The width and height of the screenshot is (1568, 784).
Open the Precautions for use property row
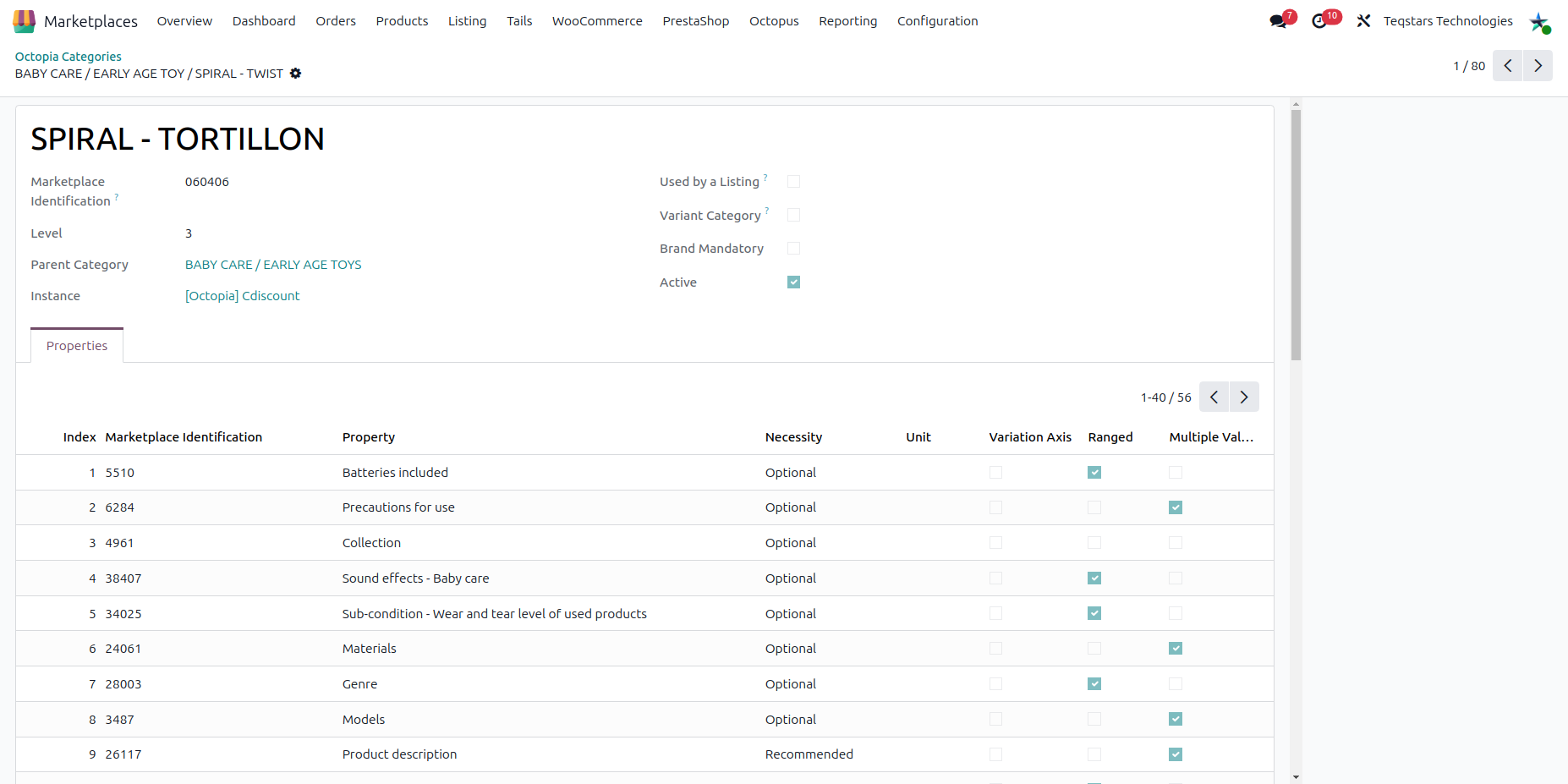click(644, 507)
